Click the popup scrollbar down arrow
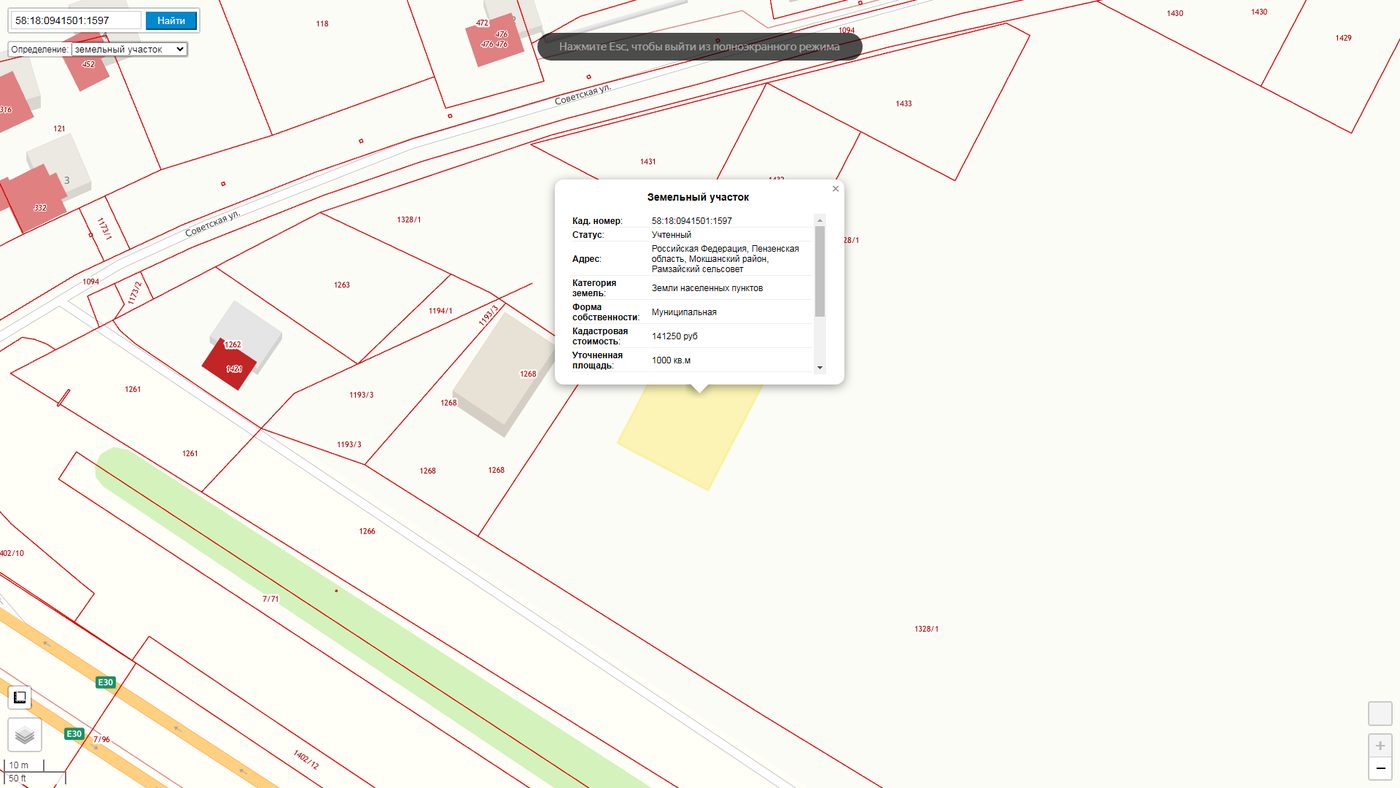This screenshot has width=1400, height=788. (x=820, y=367)
